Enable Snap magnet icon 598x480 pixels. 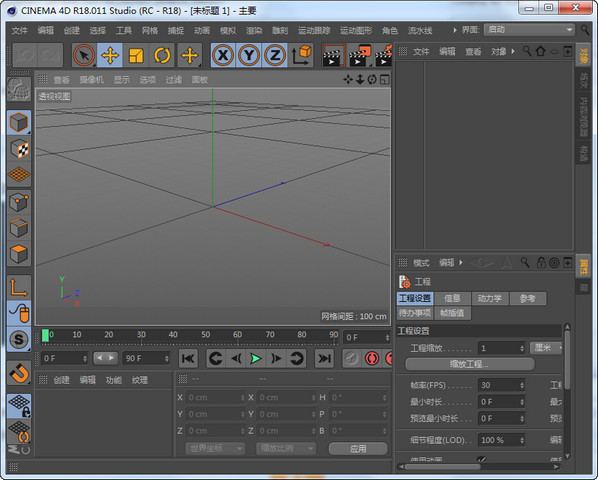pyautogui.click(x=19, y=372)
